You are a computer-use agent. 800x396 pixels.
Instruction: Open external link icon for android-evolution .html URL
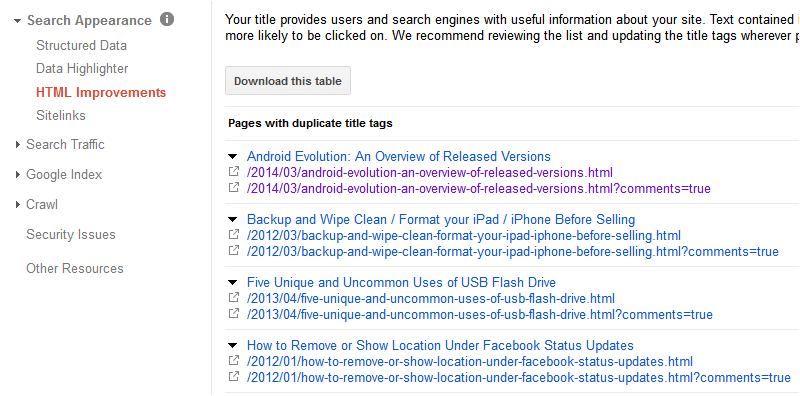click(x=234, y=171)
